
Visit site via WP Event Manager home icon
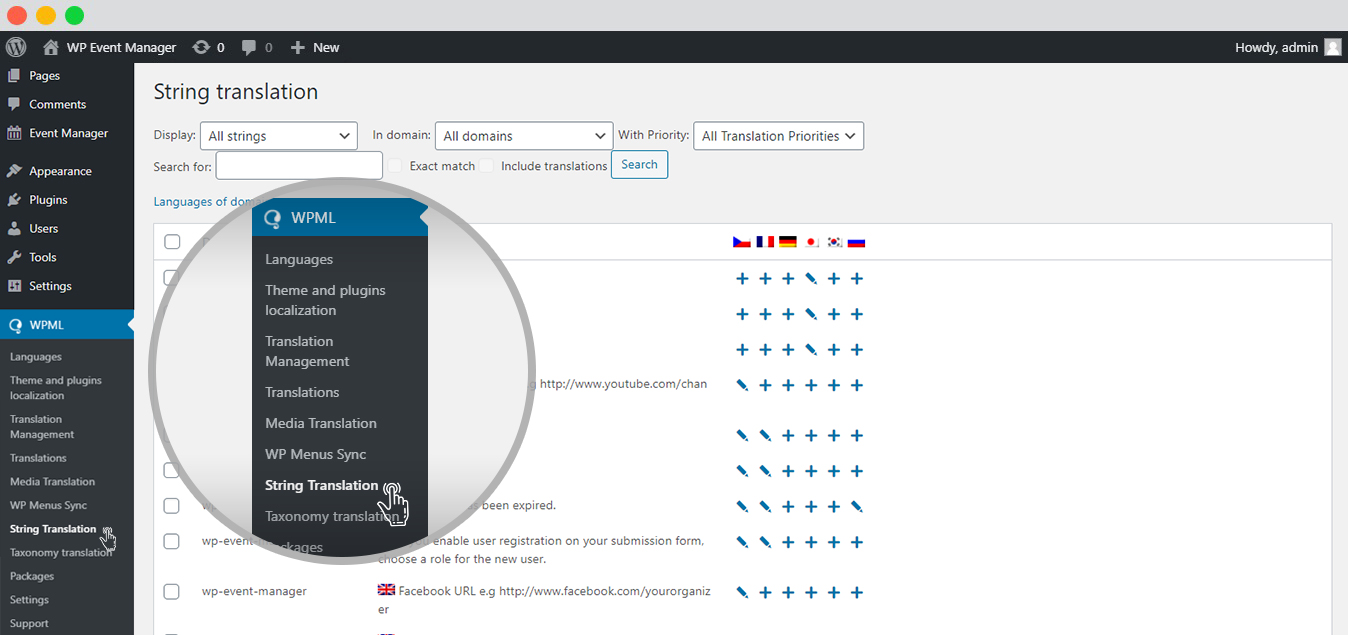click(x=51, y=47)
